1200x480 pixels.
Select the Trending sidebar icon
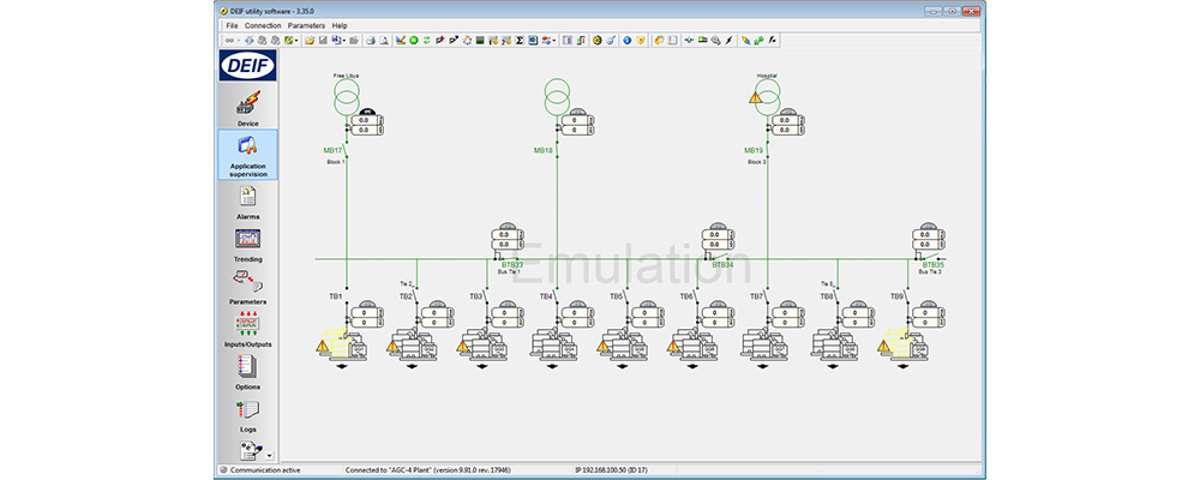[247, 239]
